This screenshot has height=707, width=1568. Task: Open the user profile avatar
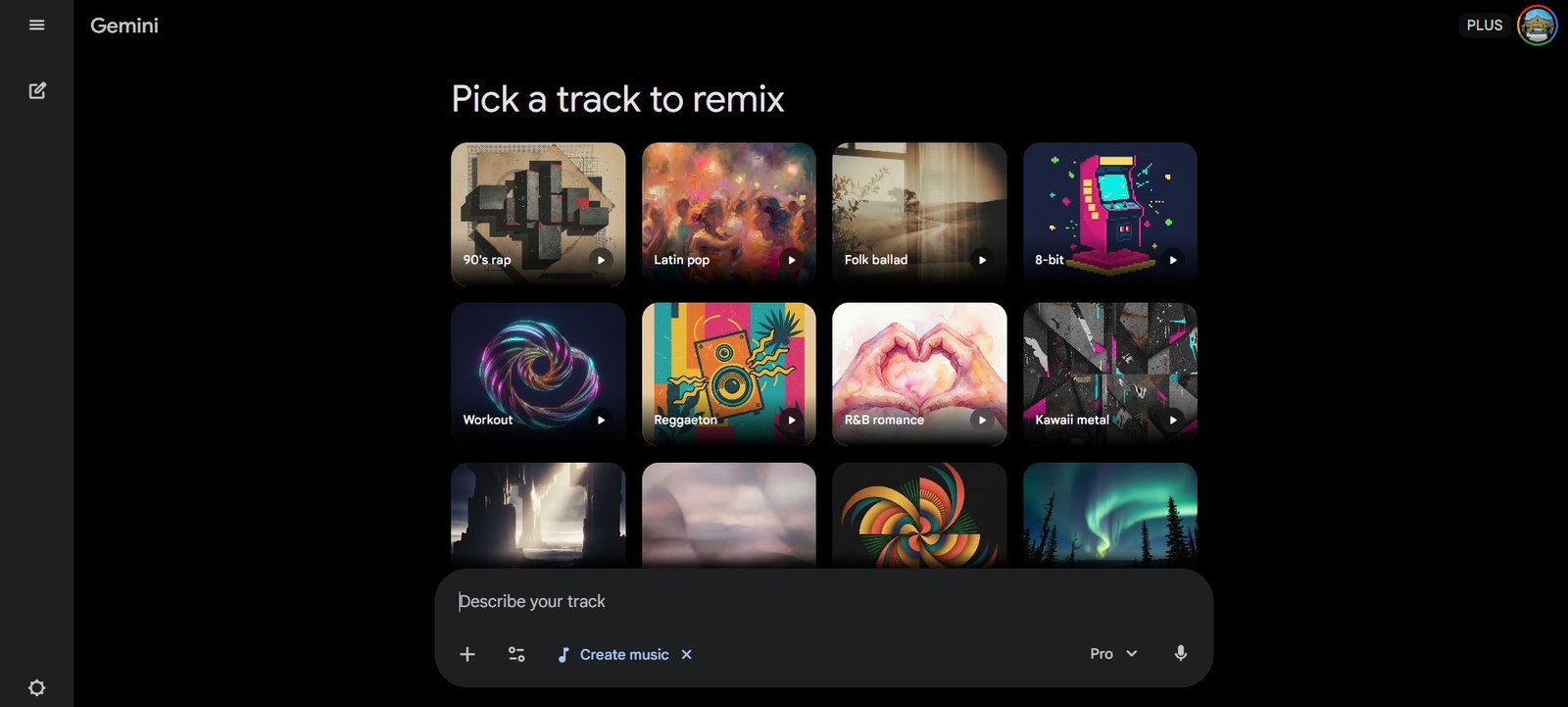click(x=1537, y=25)
